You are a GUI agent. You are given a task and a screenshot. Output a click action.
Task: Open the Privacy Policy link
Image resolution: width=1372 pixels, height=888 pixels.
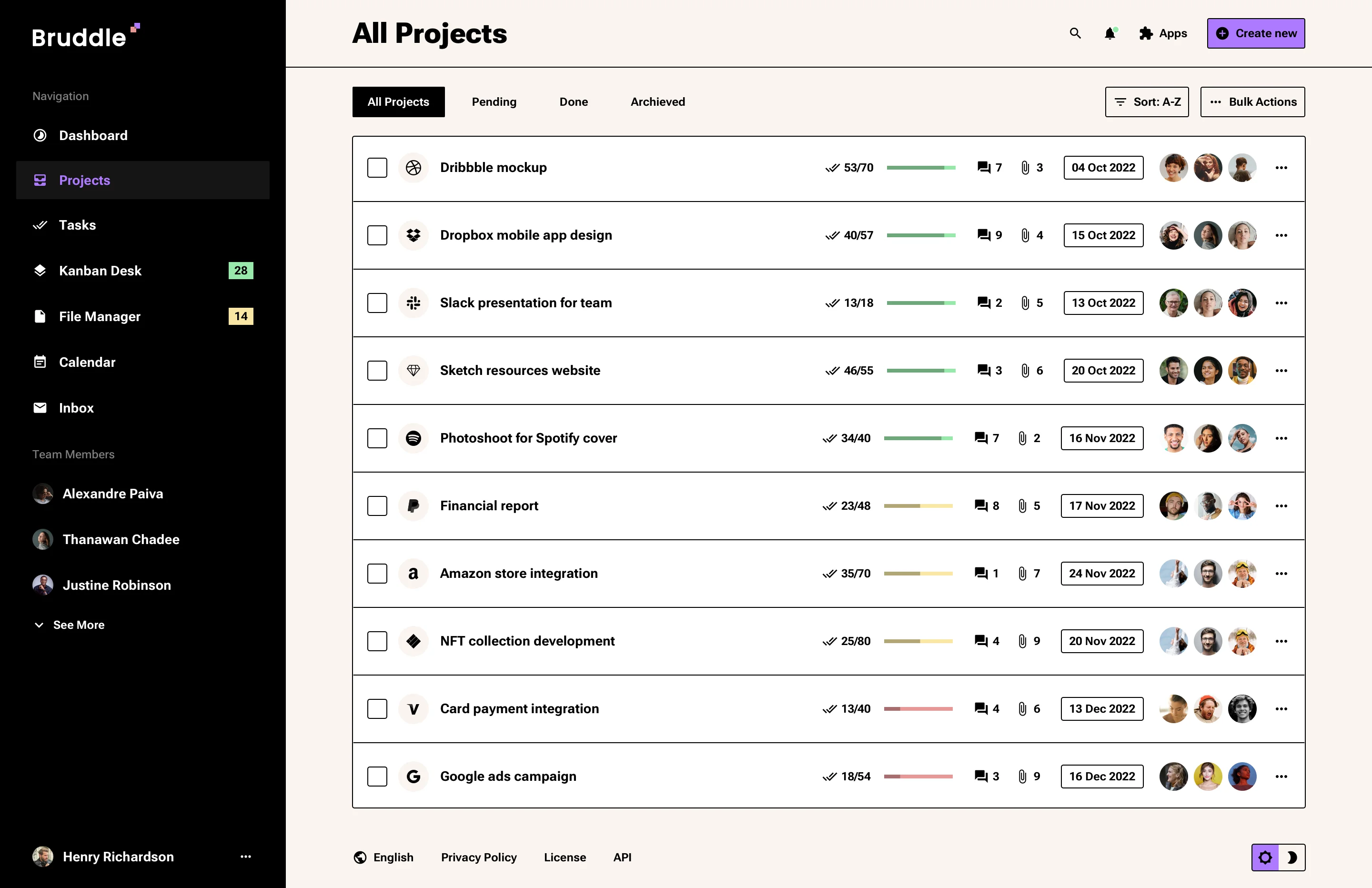coord(478,858)
